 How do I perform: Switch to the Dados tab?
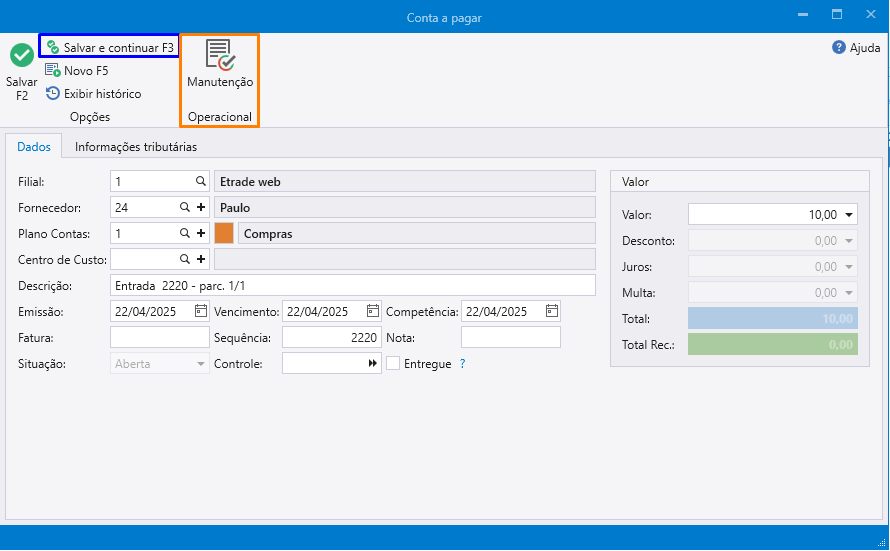pos(34,146)
